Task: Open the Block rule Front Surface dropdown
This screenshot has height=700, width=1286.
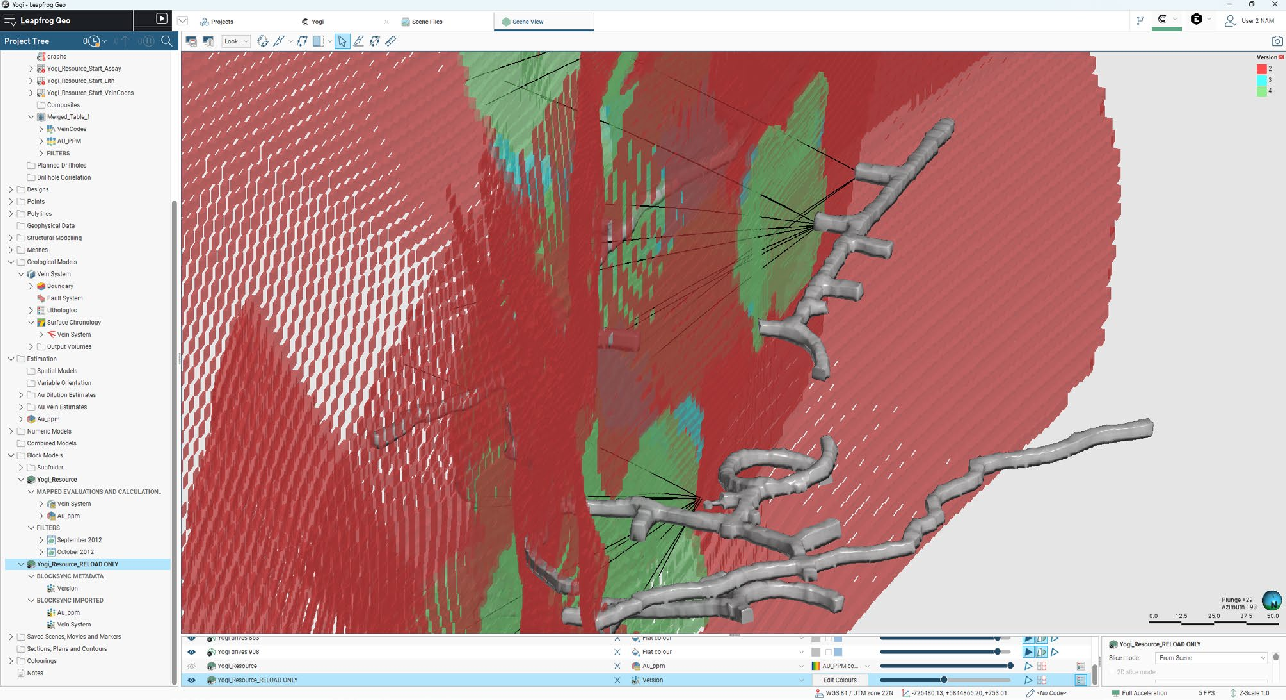Action: [x=1211, y=658]
